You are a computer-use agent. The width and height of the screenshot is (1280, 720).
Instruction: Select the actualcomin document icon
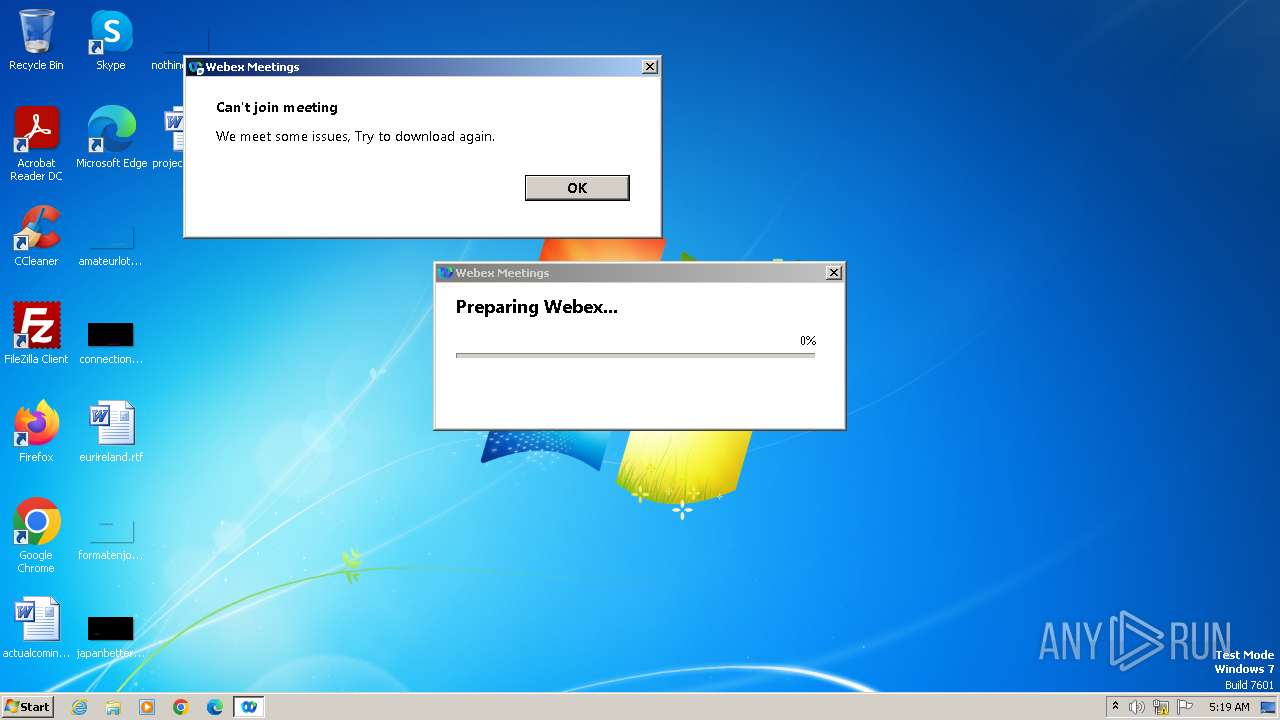[36, 628]
